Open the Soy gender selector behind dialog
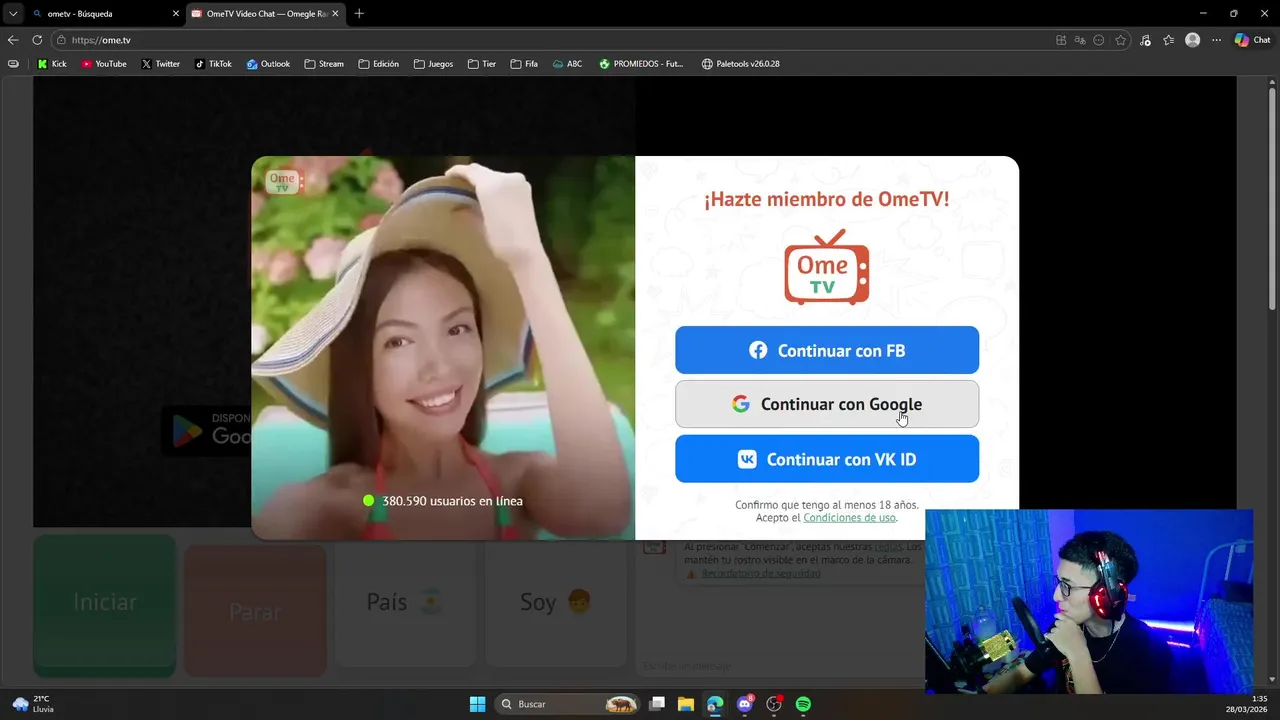 click(556, 602)
